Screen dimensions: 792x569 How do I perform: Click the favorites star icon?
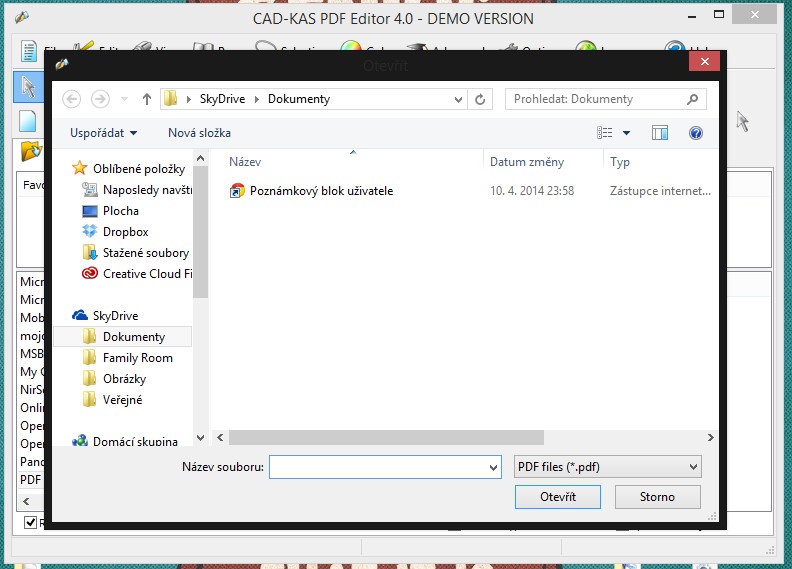79,168
